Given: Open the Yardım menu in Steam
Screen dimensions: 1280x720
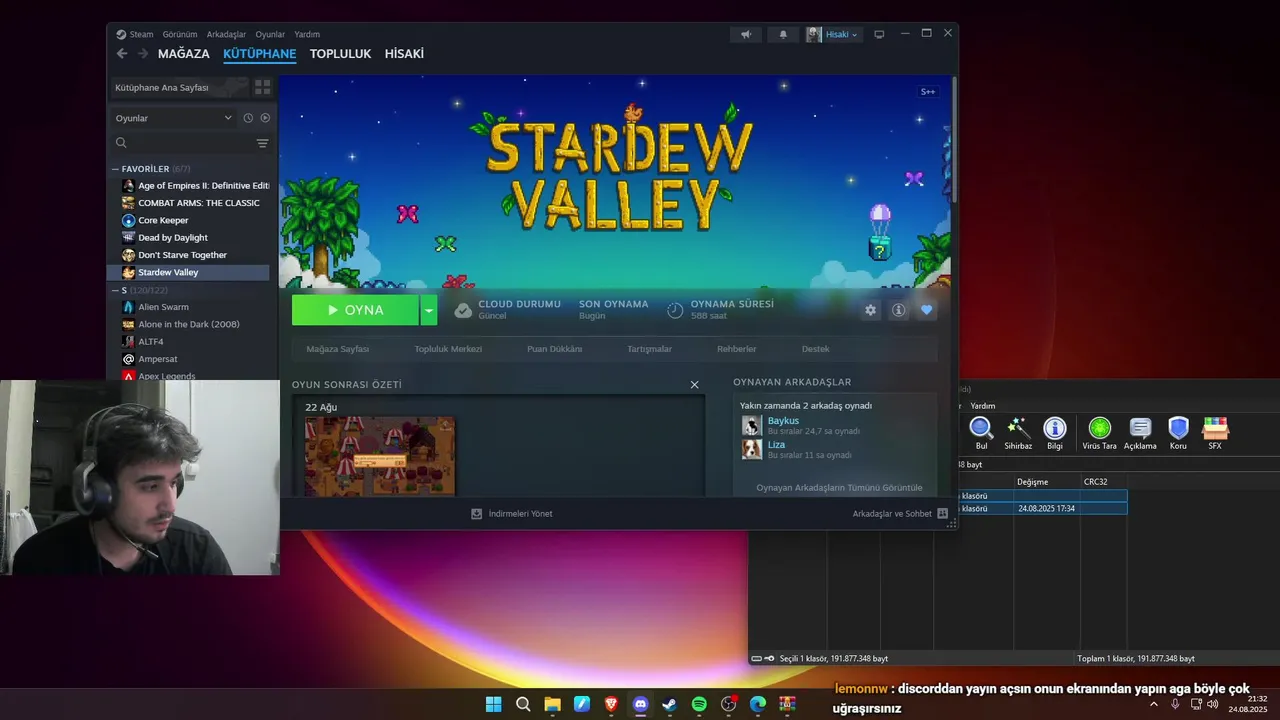Looking at the screenshot, I should pyautogui.click(x=307, y=34).
